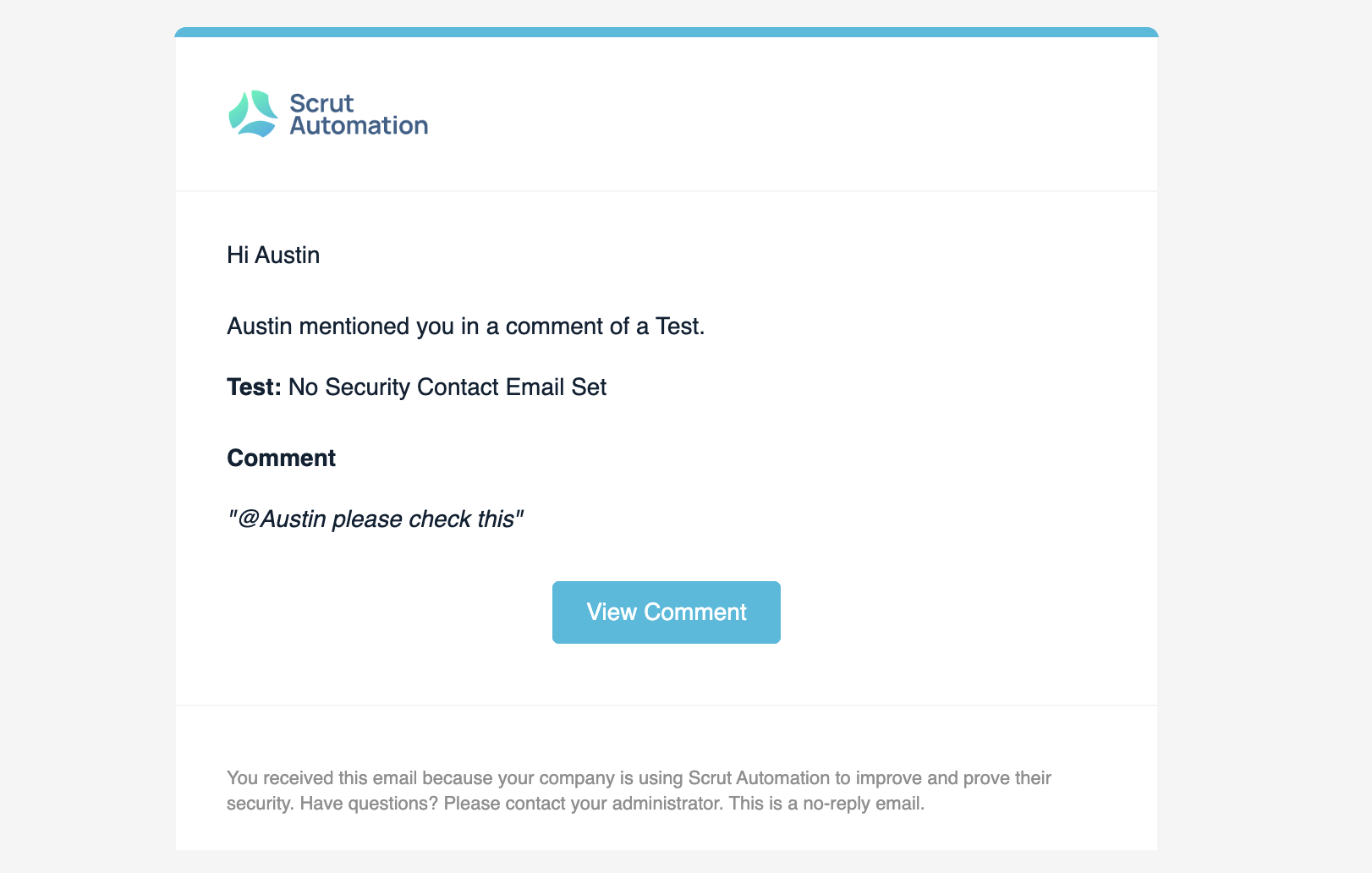This screenshot has height=873, width=1372.
Task: Click the 'Hi Austin' greeting line
Action: [273, 255]
